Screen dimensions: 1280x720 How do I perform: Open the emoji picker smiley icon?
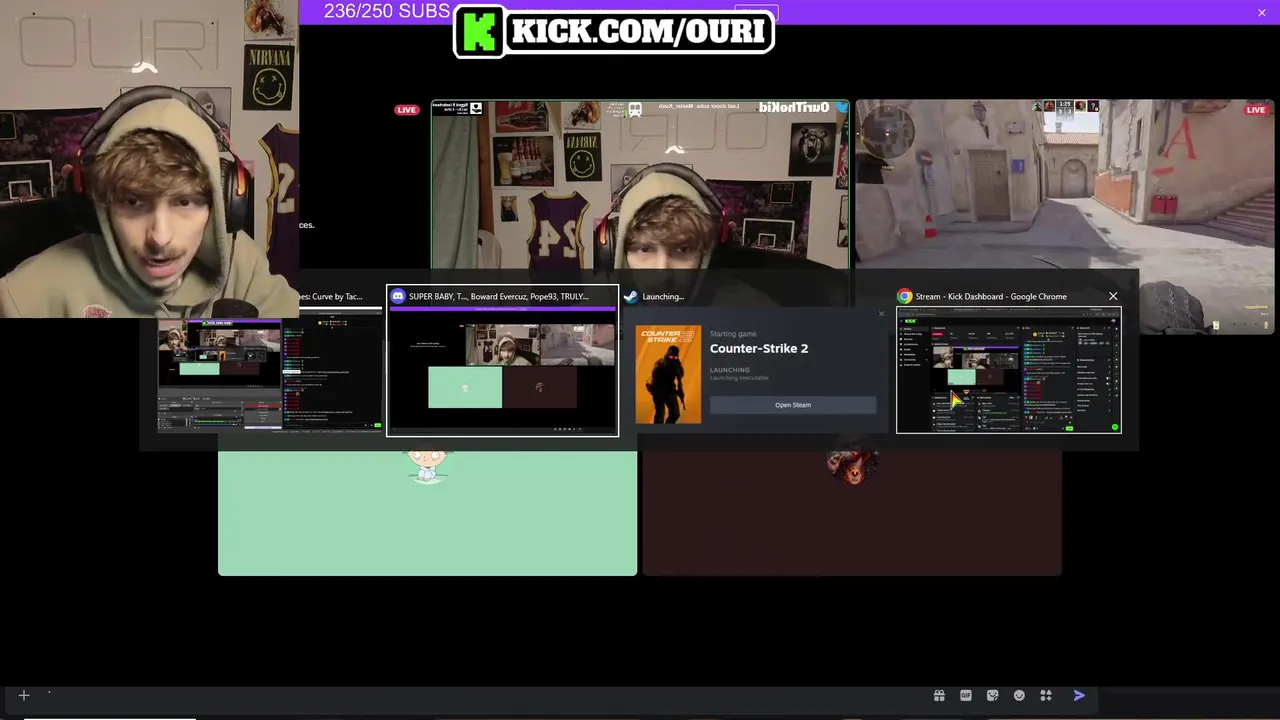1020,695
